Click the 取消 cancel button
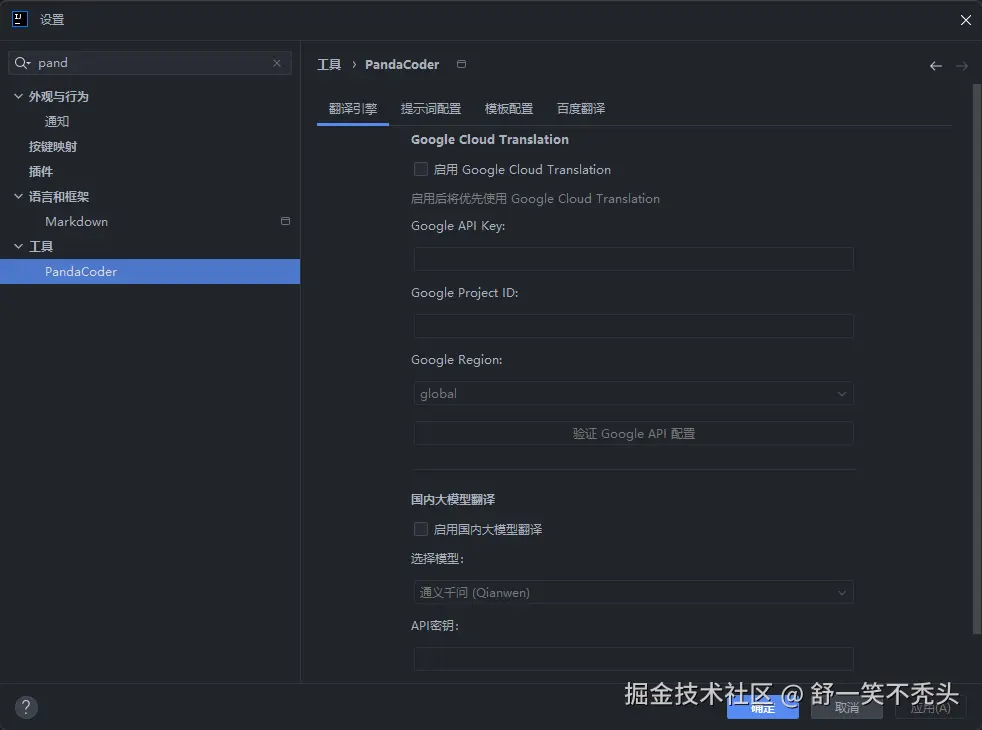 click(x=847, y=708)
